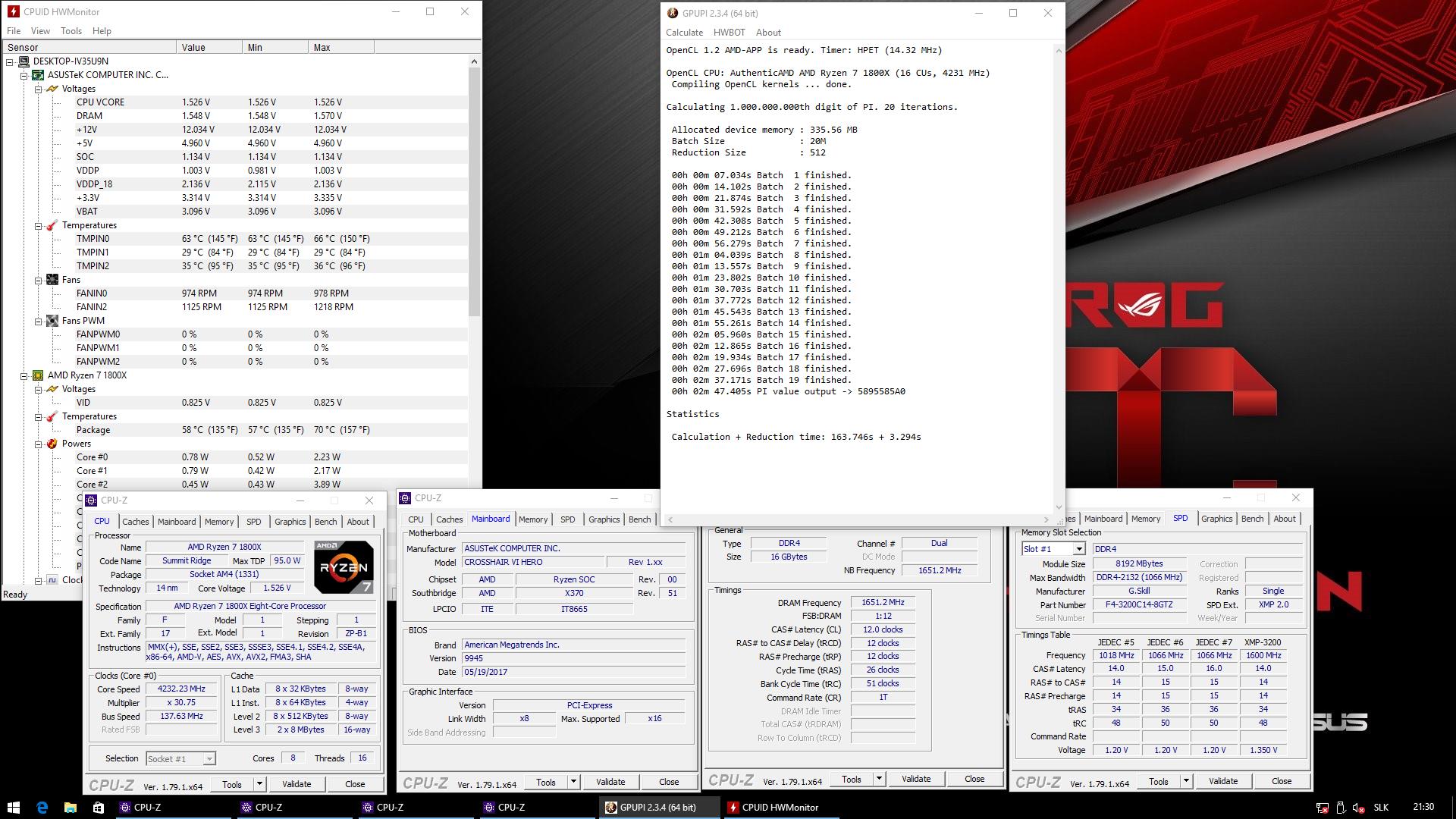Screen dimensions: 1456x819
Task: Collapse the AMD Ryzen 7 1800X node
Action: (x=24, y=375)
